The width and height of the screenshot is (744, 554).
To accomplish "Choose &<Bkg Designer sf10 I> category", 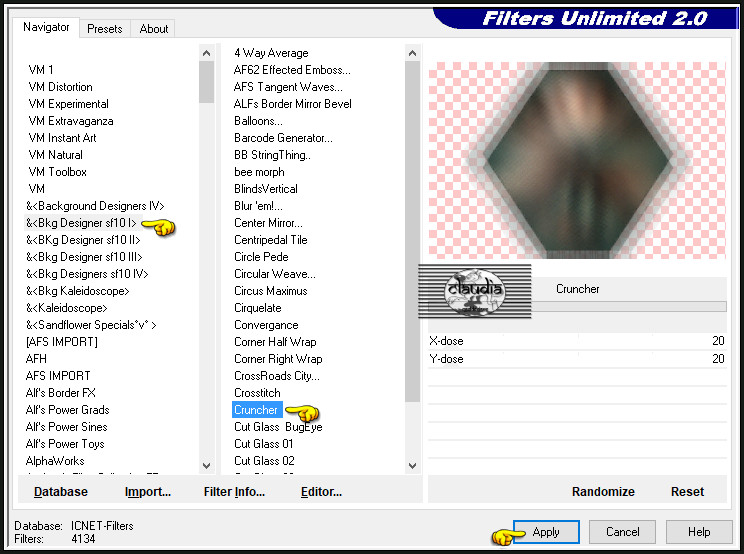I will pos(81,223).
